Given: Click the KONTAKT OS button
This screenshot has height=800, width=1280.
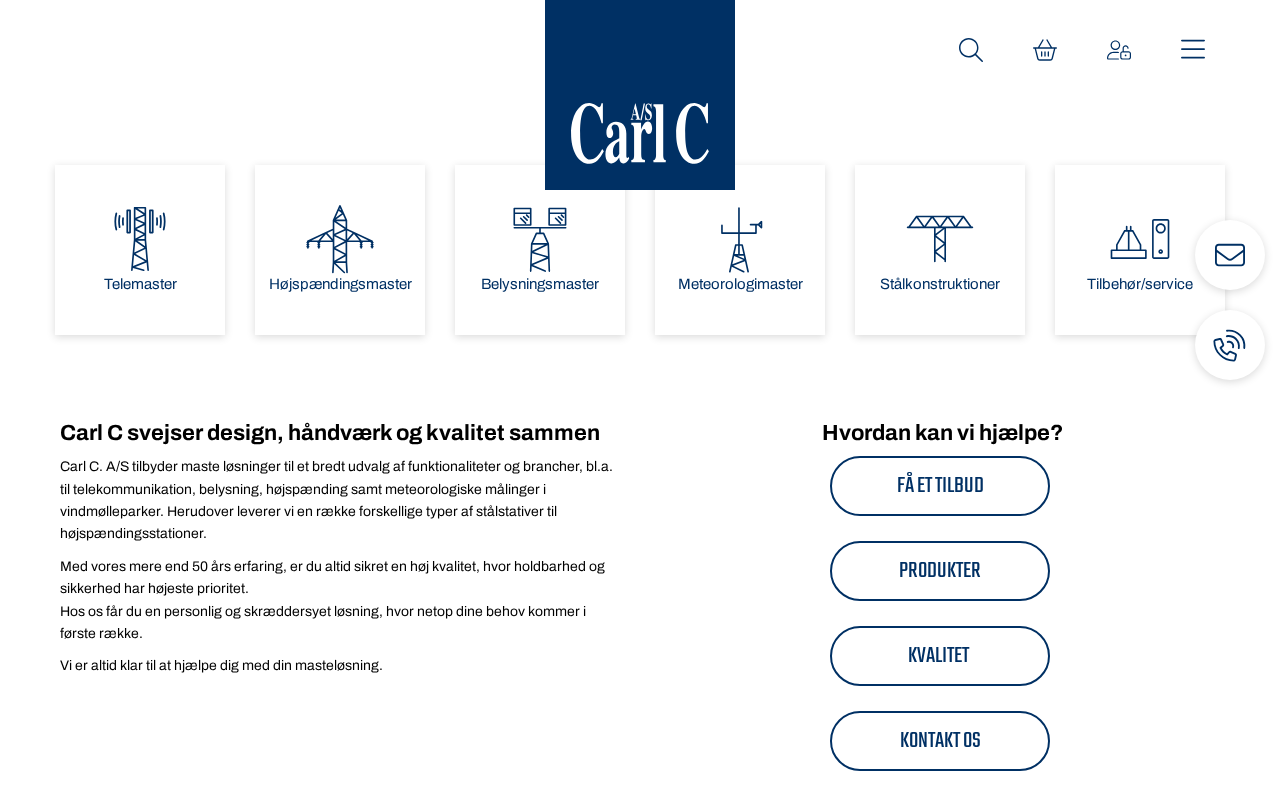Looking at the screenshot, I should tap(940, 741).
